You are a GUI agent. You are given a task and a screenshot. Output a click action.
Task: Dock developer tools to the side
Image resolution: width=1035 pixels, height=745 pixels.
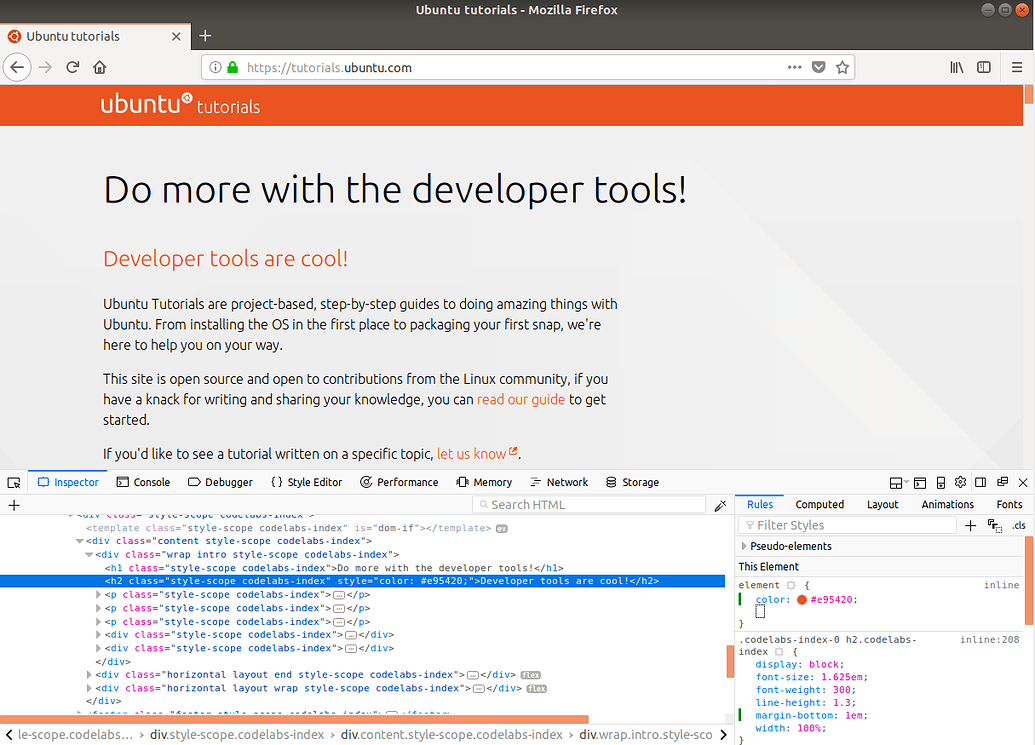[x=980, y=483]
